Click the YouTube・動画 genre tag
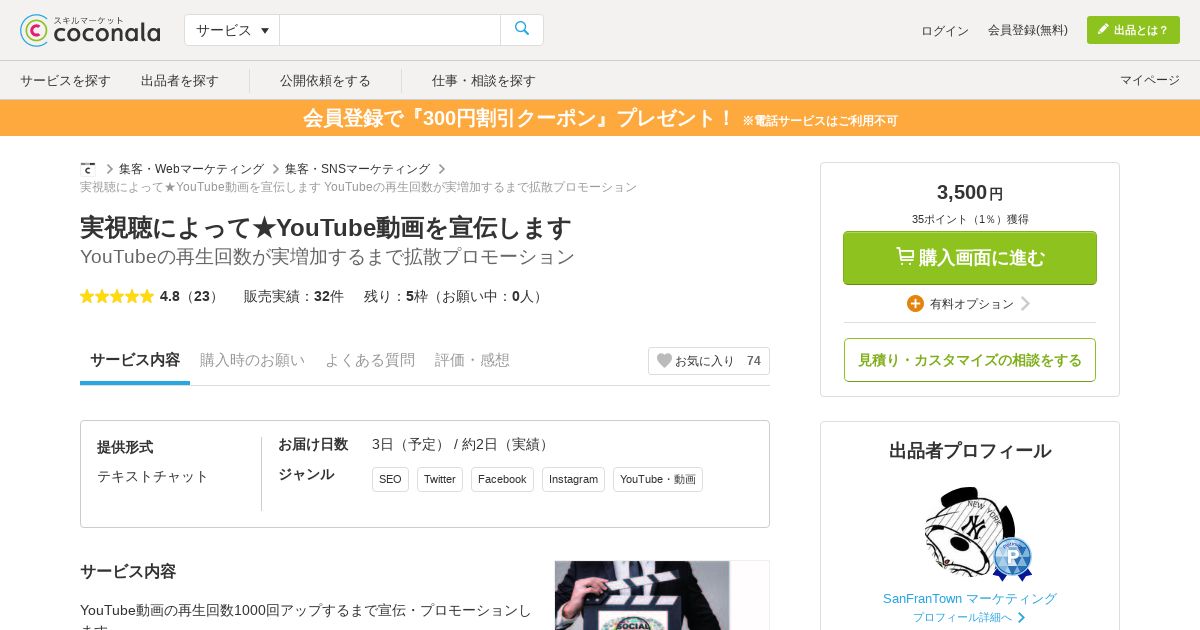Screen dimensions: 1200x630 click(x=658, y=479)
